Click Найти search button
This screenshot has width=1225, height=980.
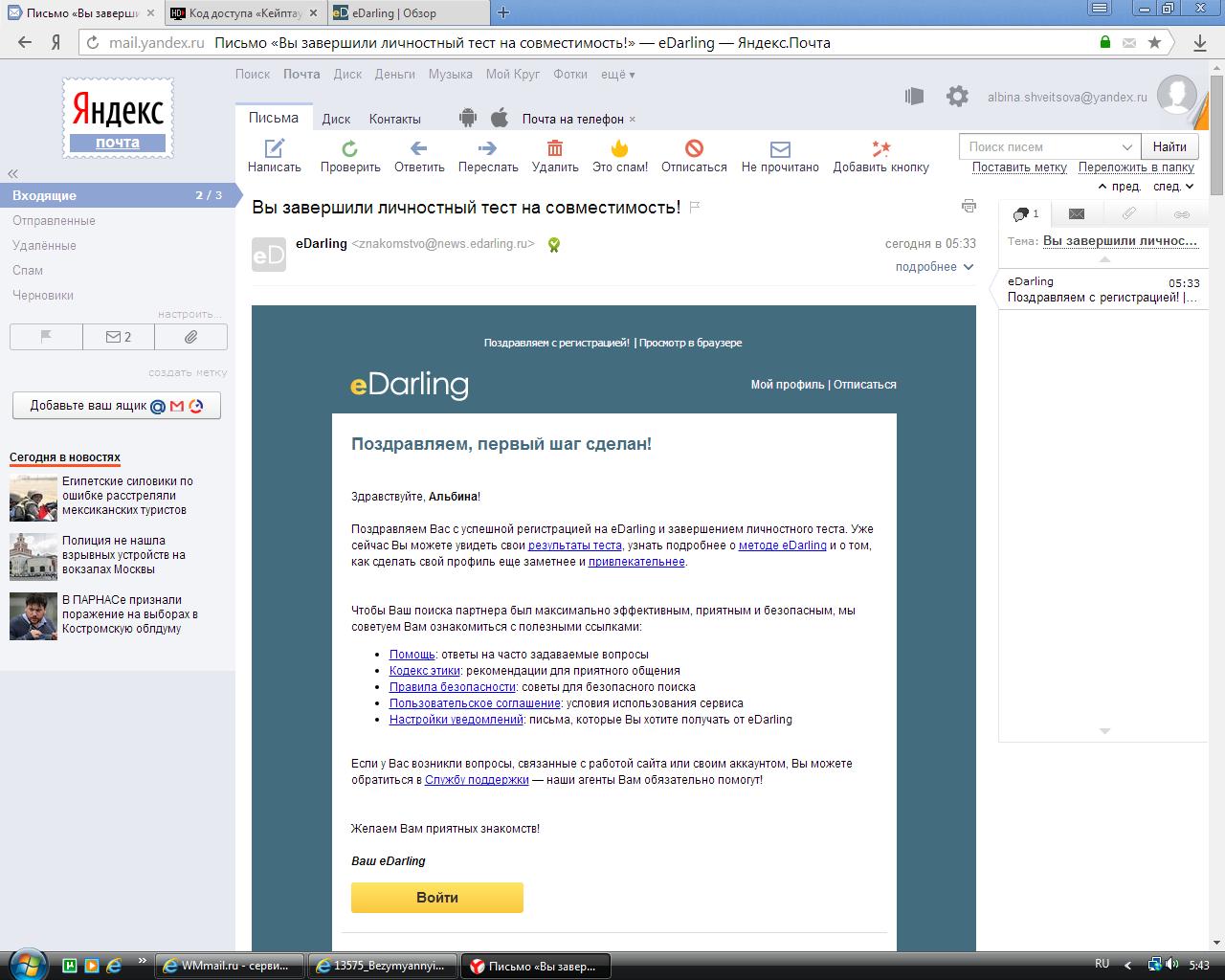pos(1169,146)
